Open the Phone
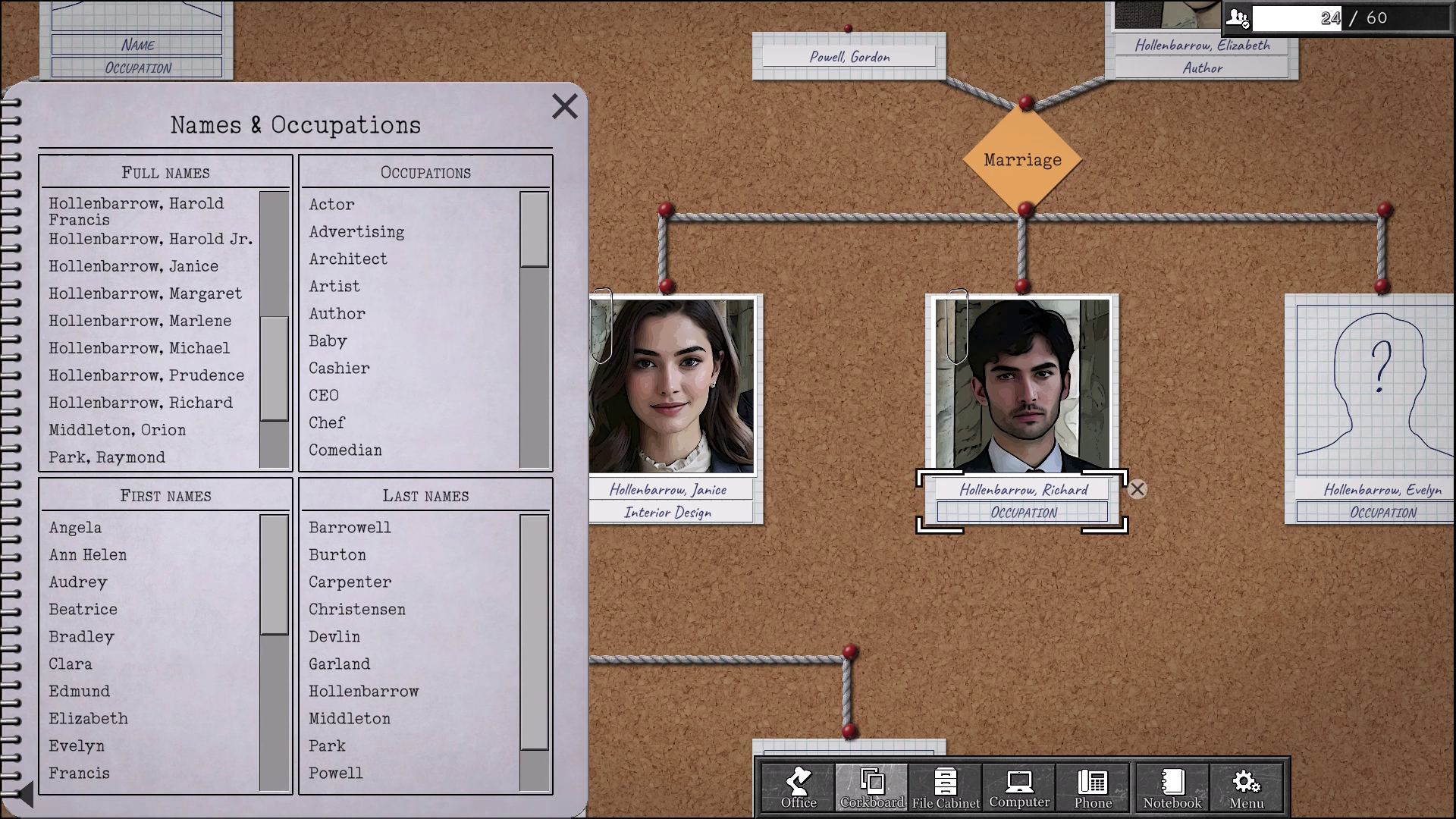Viewport: 1456px width, 819px height. point(1093,787)
